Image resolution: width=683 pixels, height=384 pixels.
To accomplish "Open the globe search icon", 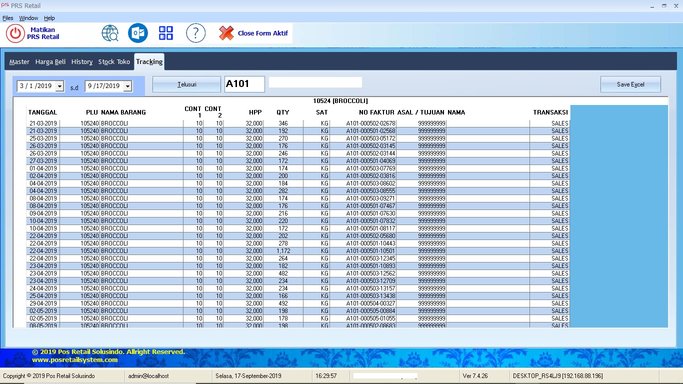I will pos(110,33).
